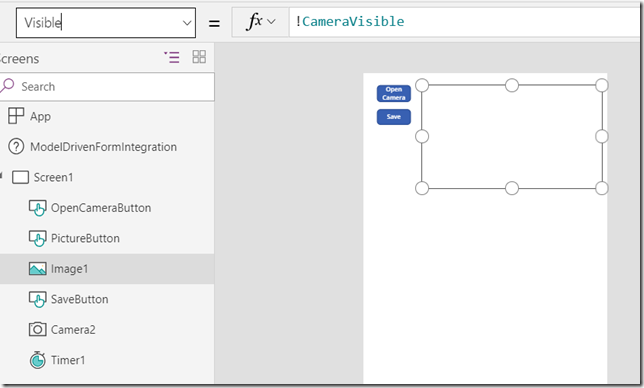Click bottom-right resize handle of image
644x388 pixels.
tap(602, 188)
